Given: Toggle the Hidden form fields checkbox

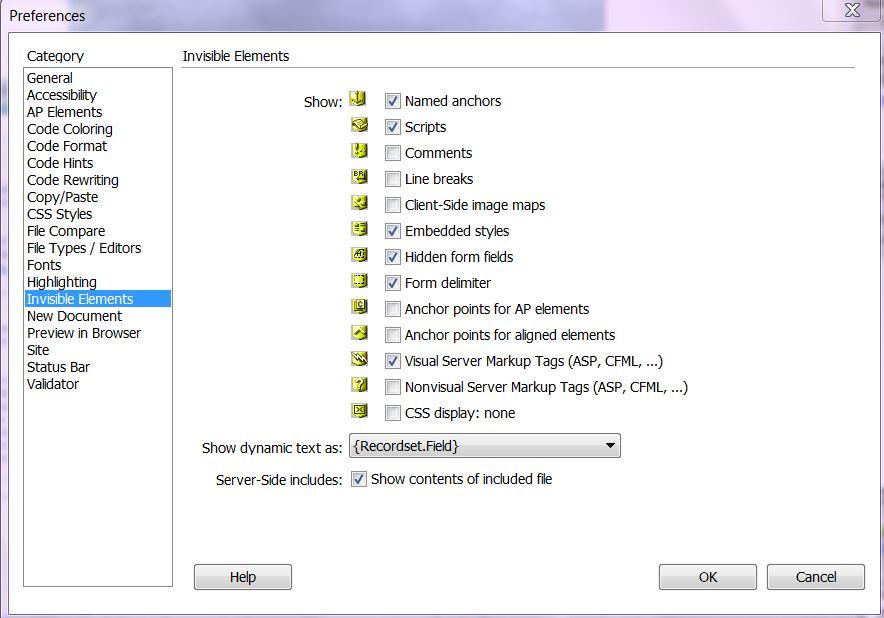Looking at the screenshot, I should click(392, 257).
